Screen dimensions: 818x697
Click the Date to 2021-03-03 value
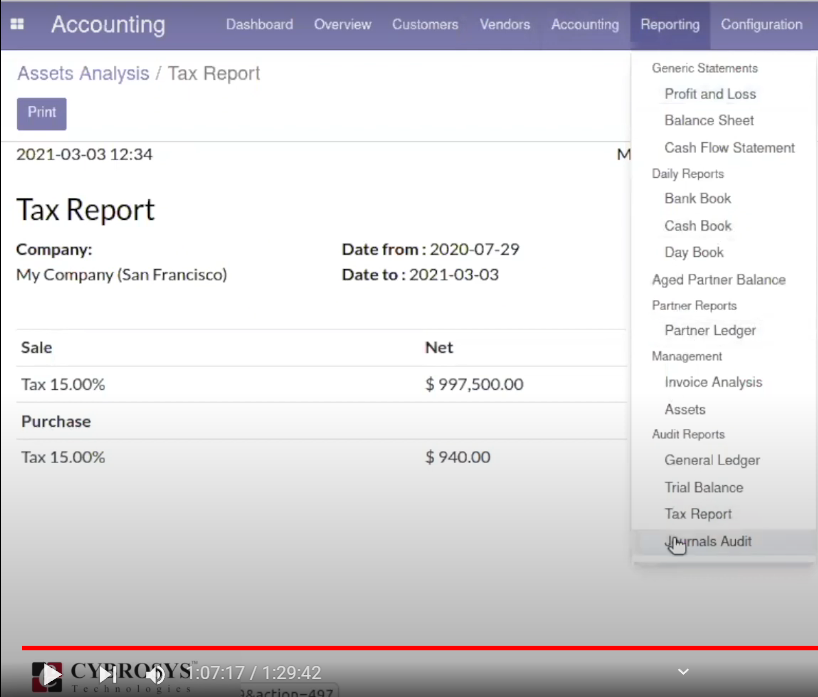pos(454,274)
